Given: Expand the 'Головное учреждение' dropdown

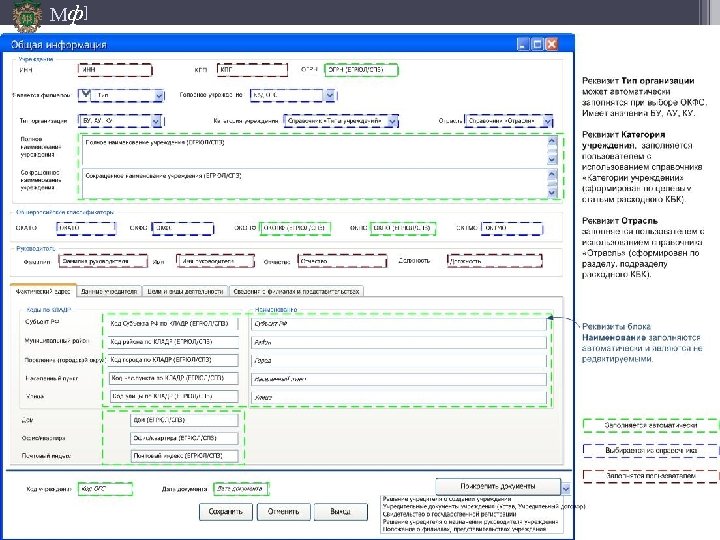Looking at the screenshot, I should pos(330,95).
